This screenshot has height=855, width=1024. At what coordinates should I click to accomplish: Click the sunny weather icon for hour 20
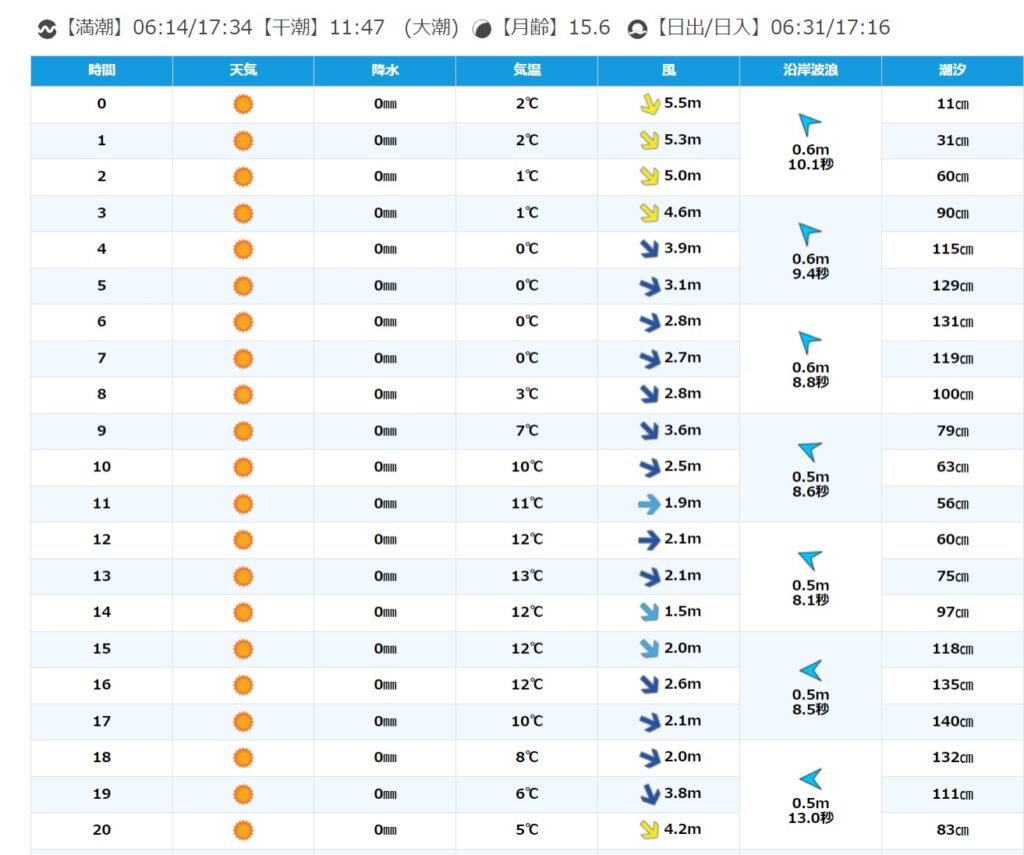243,830
